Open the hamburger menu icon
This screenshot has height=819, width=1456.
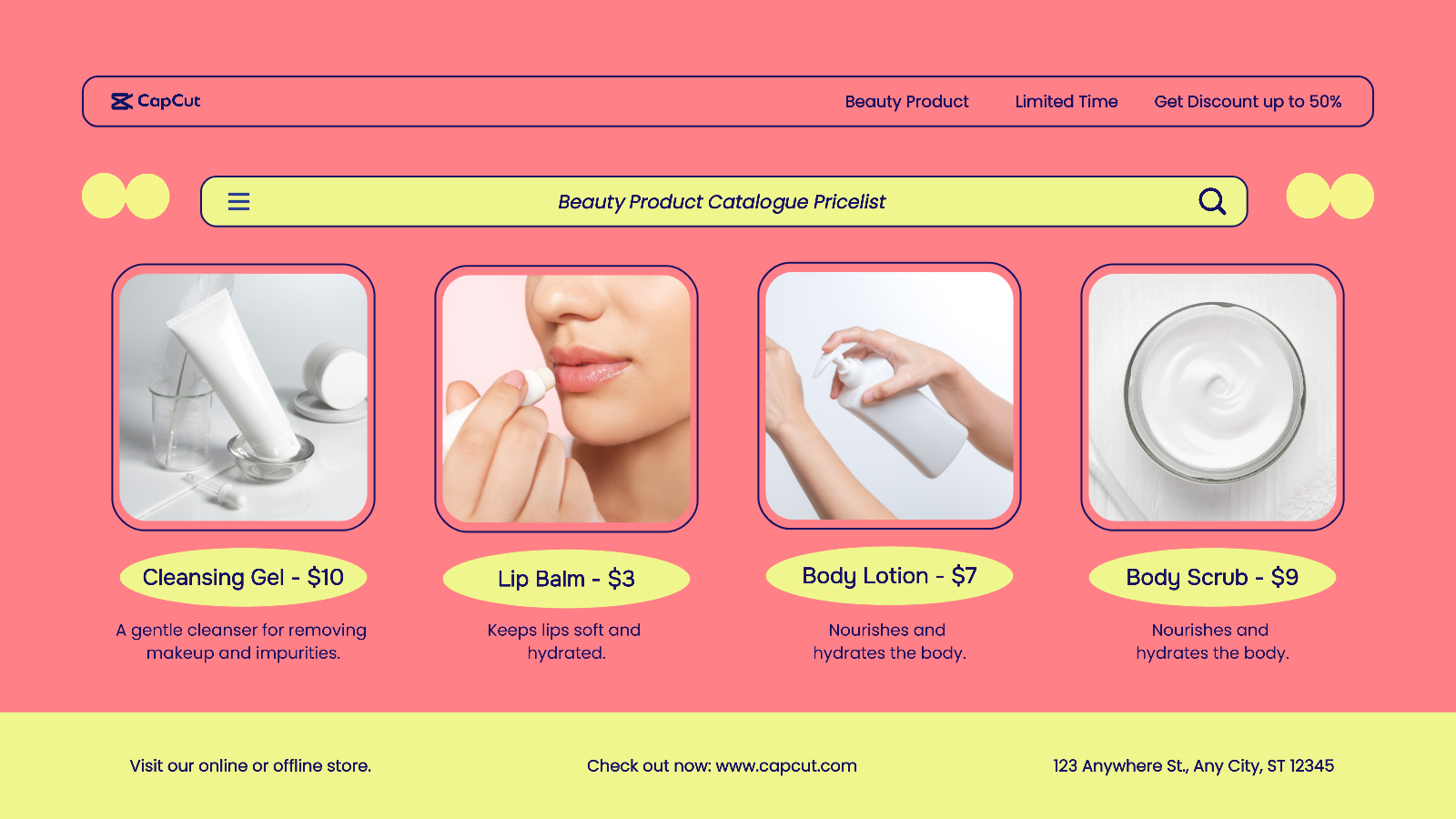(238, 201)
